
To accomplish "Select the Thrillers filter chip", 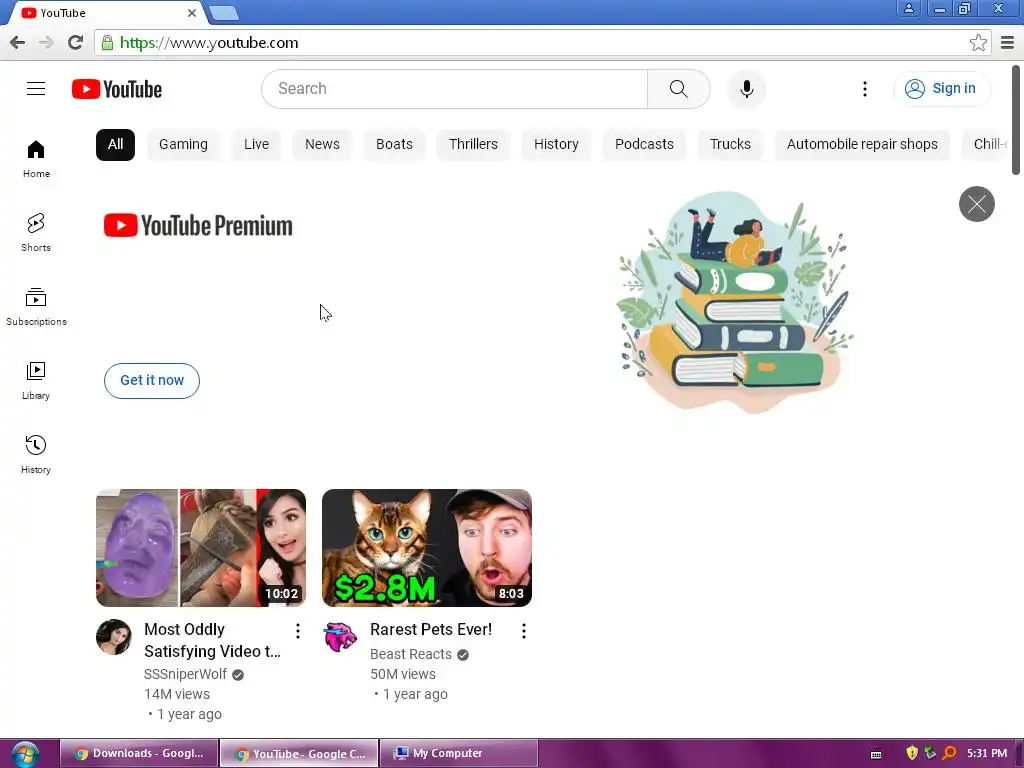I will [x=473, y=144].
